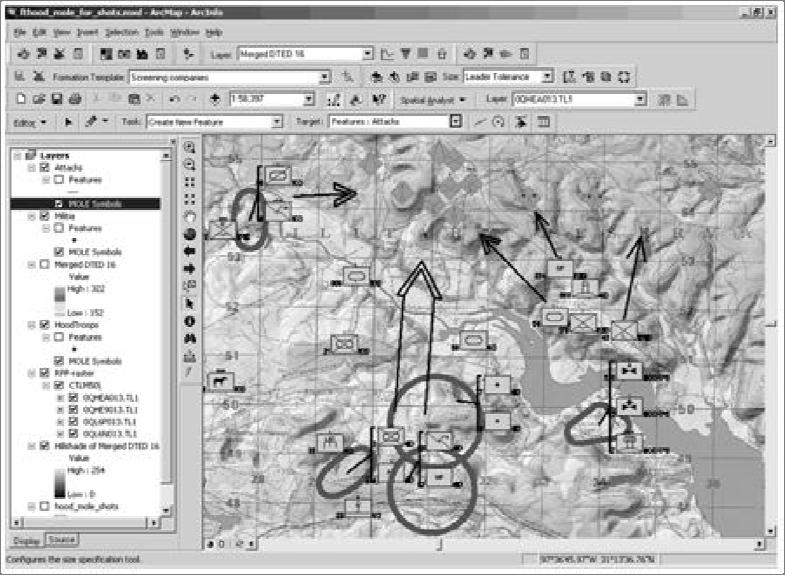Viewport: 785px width, 575px height.
Task: Open the View menu
Action: click(x=62, y=33)
